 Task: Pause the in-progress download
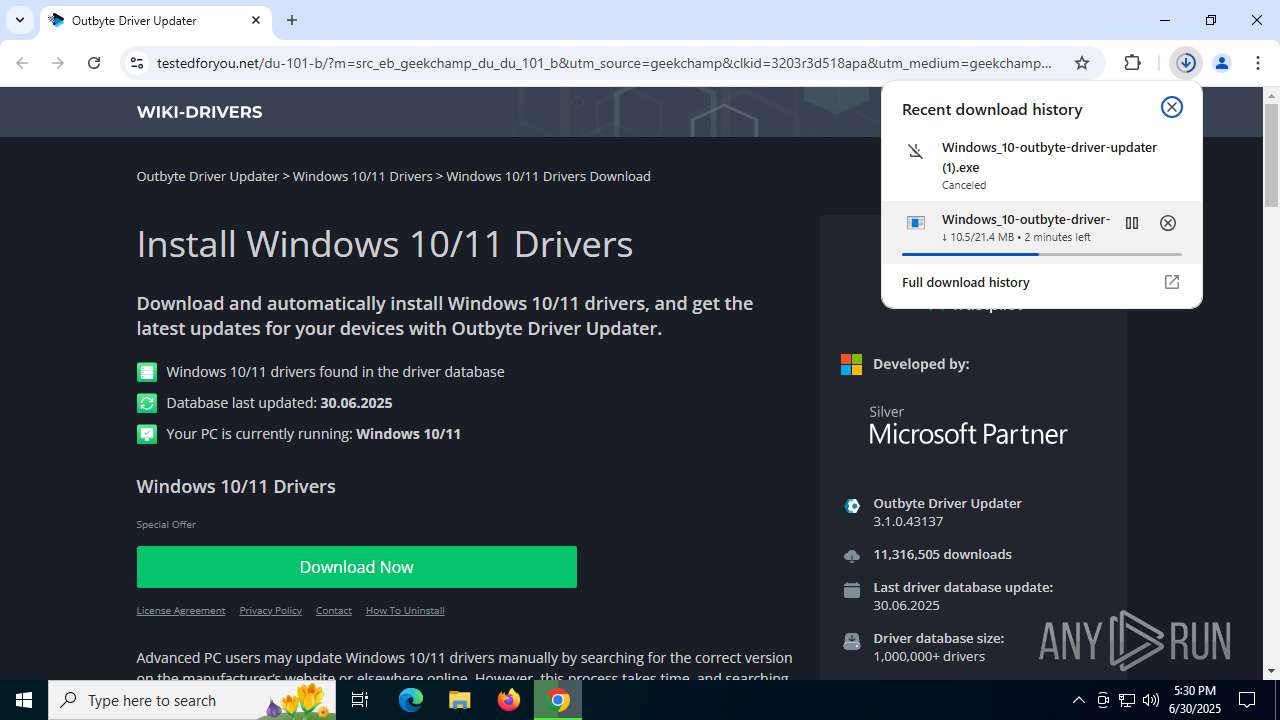click(x=1132, y=223)
